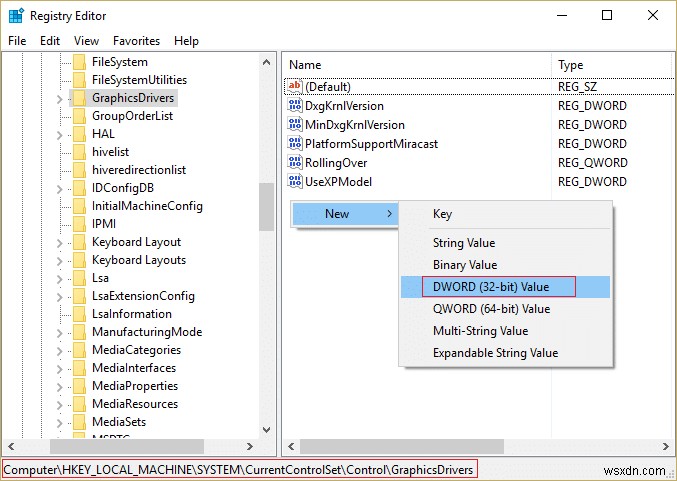Image resolution: width=677 pixels, height=481 pixels.
Task: Click the DxgKrnlVersion binary value icon
Action: click(294, 105)
